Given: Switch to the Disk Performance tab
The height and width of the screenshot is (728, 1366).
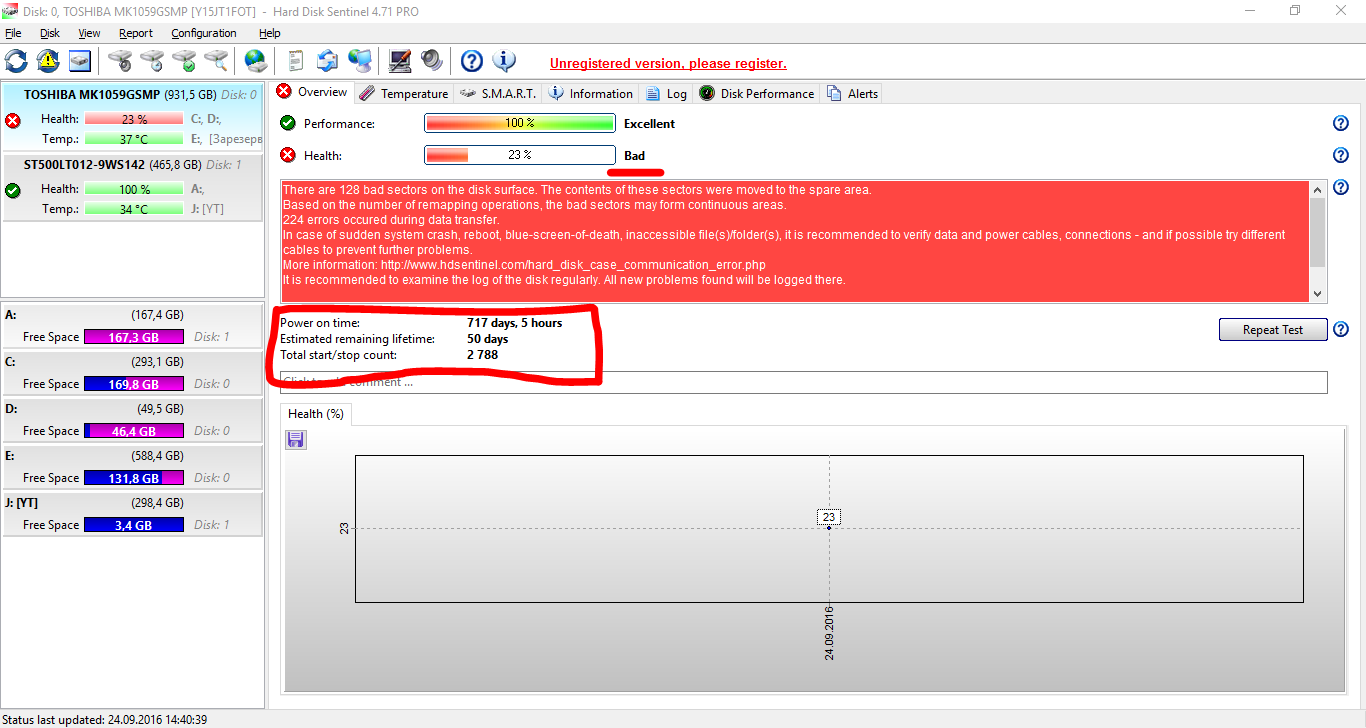Looking at the screenshot, I should coord(757,94).
